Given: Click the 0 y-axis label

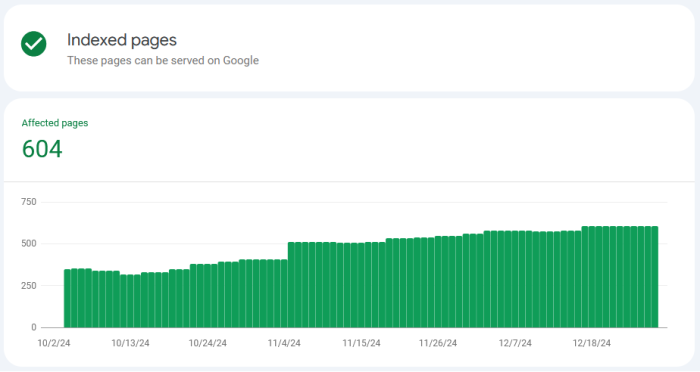Looking at the screenshot, I should pyautogui.click(x=33, y=327).
